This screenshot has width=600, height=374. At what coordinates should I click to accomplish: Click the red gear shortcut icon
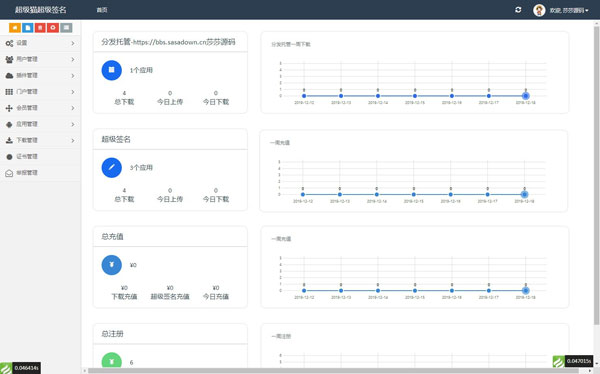tap(53, 28)
